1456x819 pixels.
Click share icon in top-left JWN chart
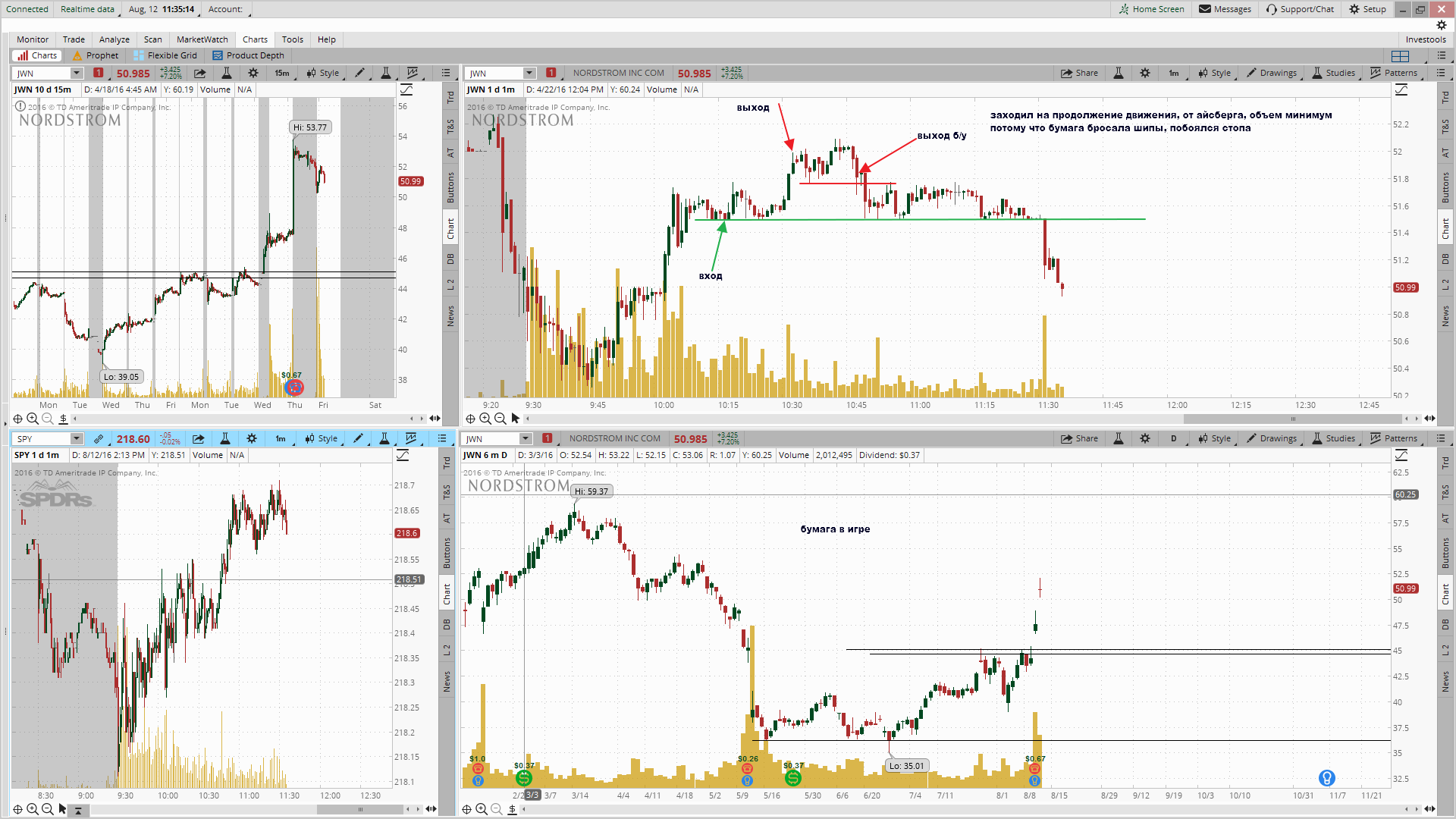coord(199,73)
